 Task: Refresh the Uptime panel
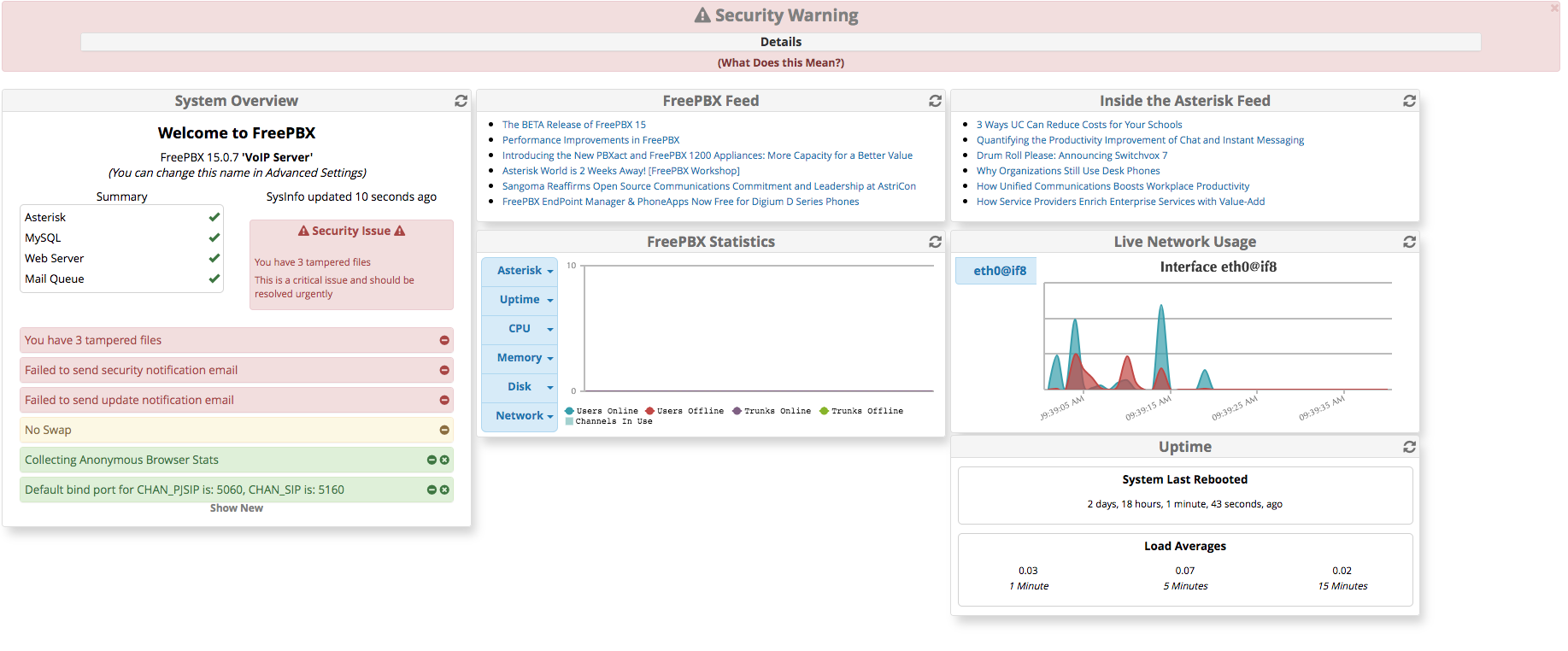[x=1409, y=447]
